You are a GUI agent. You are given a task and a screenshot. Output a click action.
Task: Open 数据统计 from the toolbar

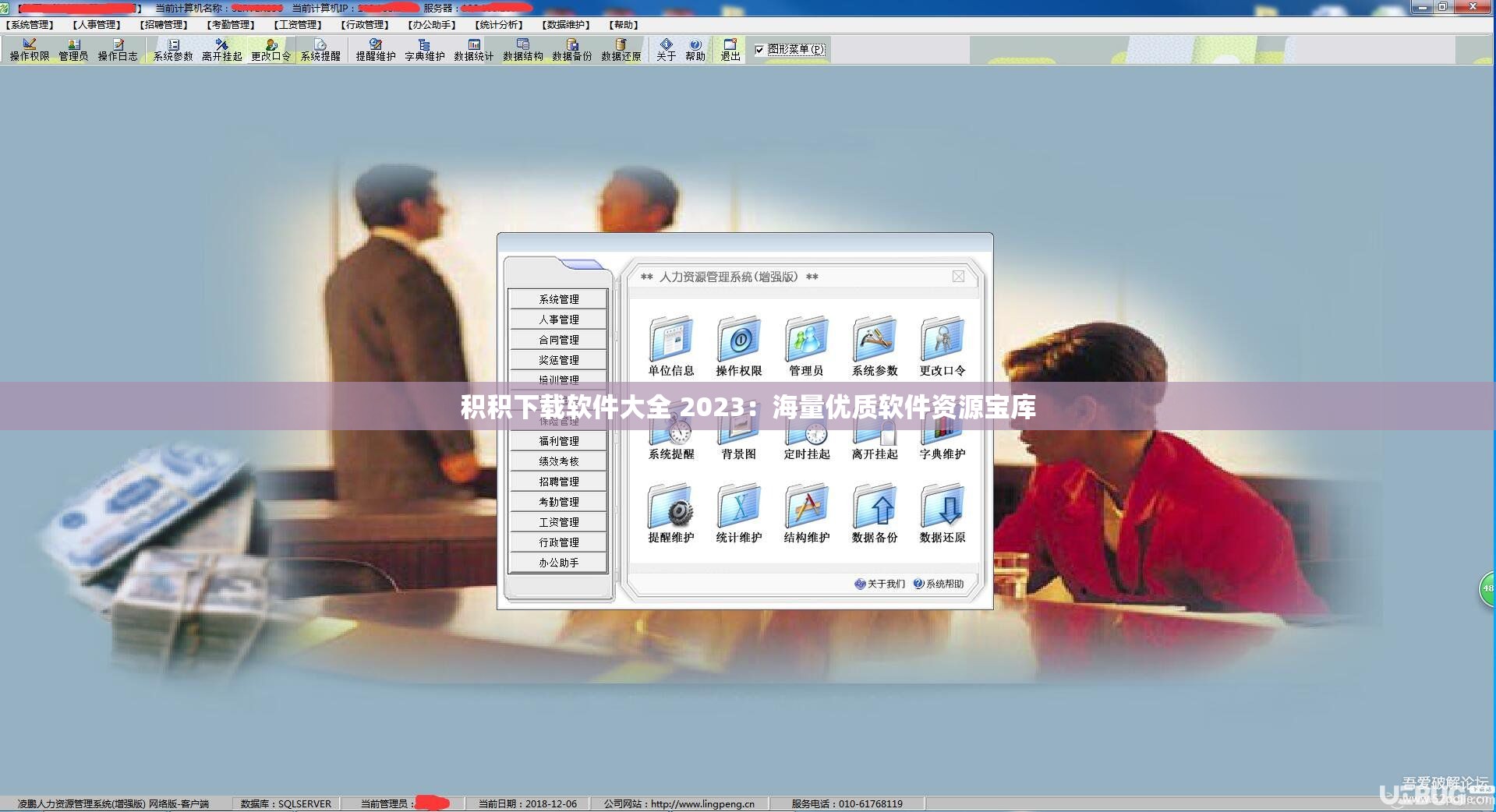coord(474,50)
